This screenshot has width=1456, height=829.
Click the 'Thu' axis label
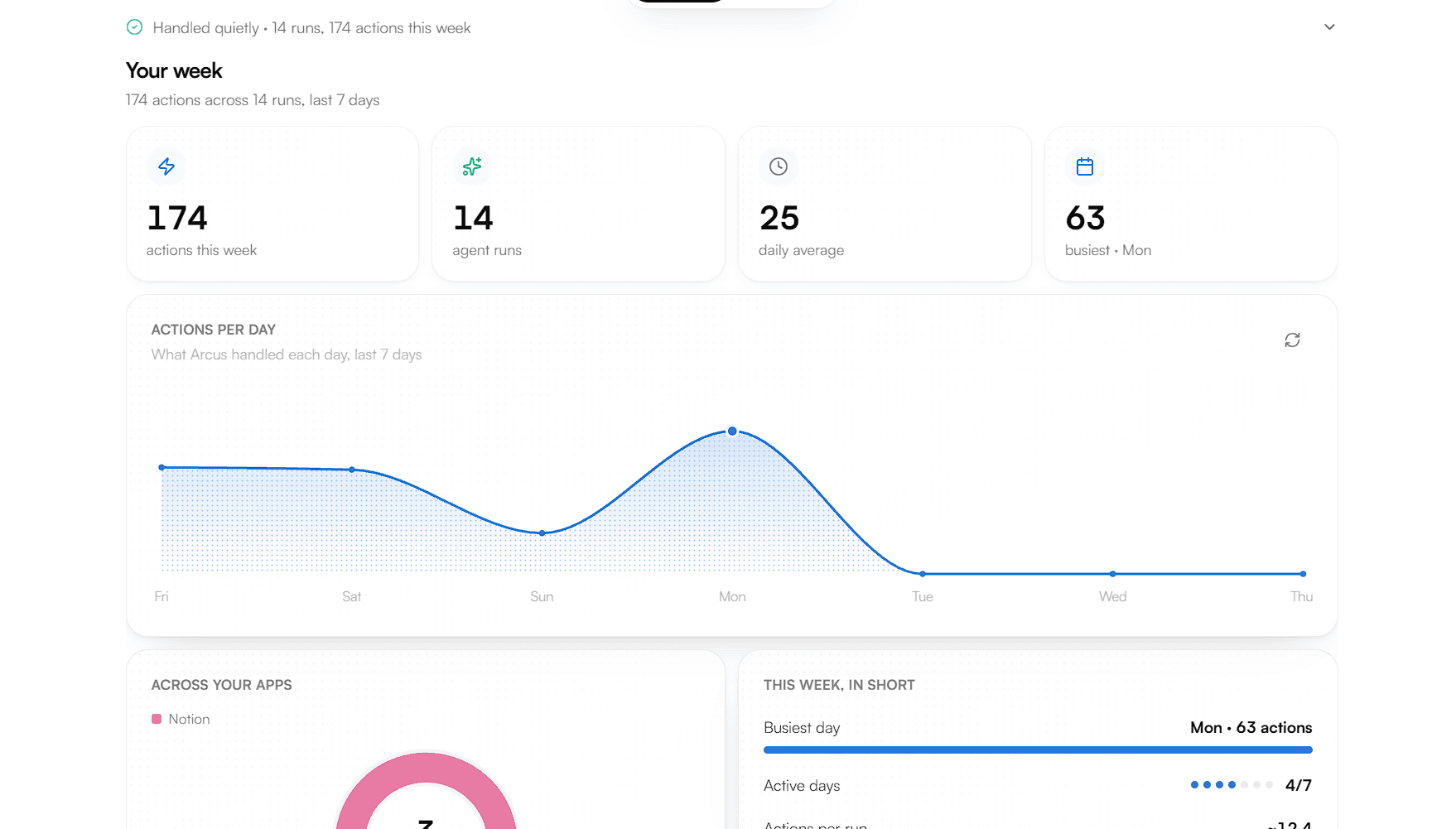click(1301, 596)
